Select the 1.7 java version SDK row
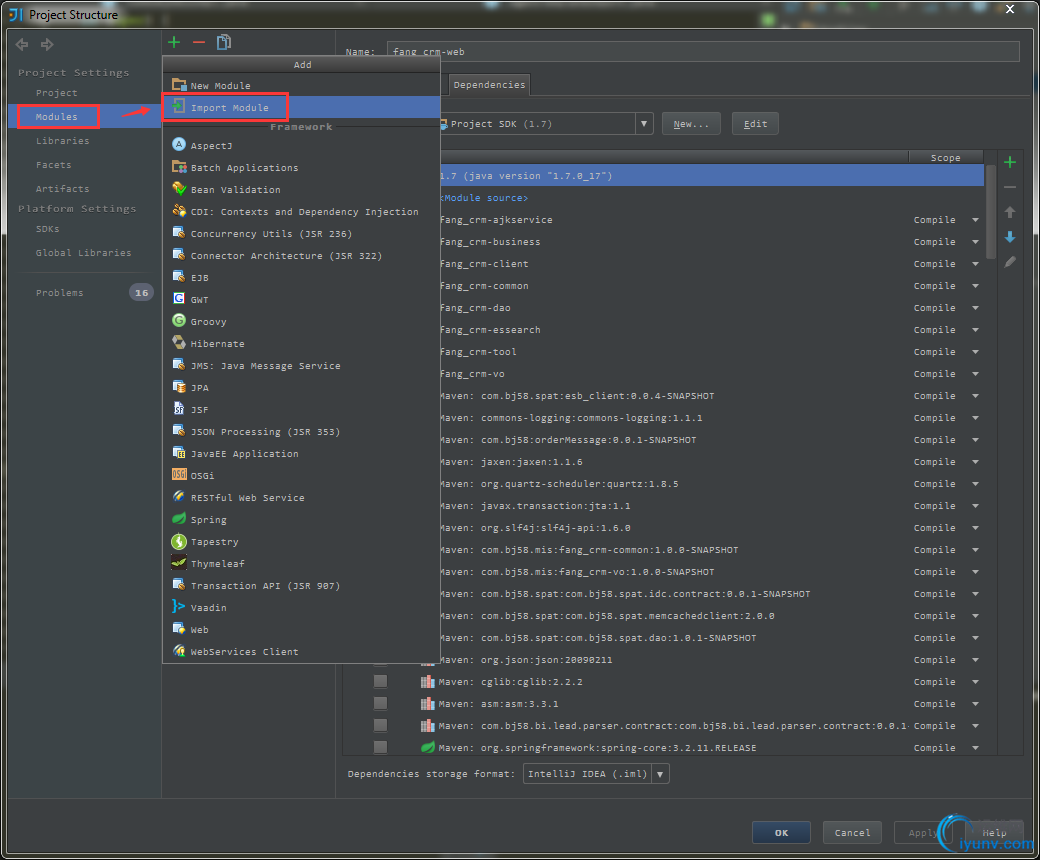 pyautogui.click(x=712, y=176)
